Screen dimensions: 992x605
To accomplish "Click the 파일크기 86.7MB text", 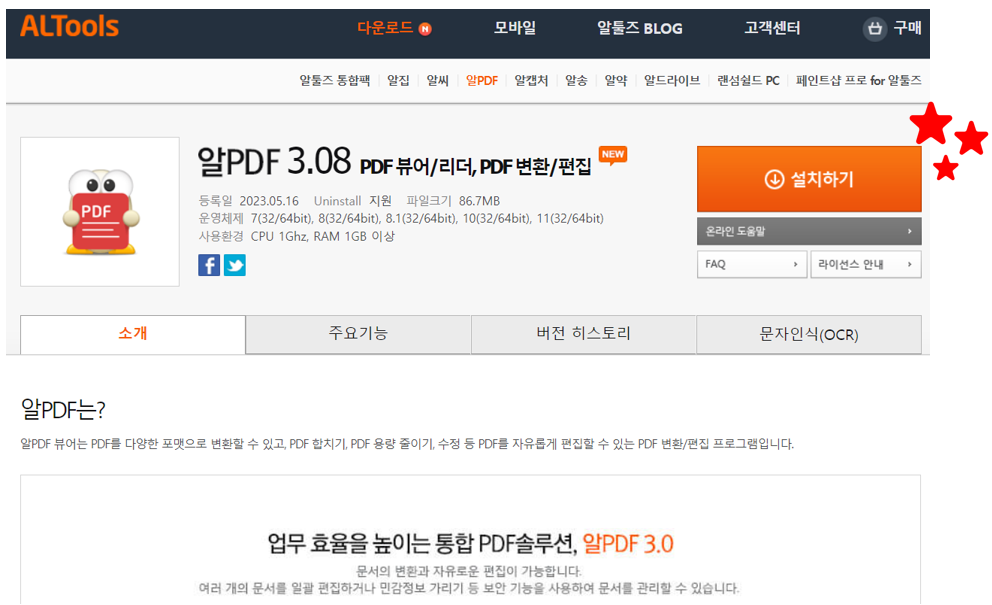I will (x=453, y=201).
